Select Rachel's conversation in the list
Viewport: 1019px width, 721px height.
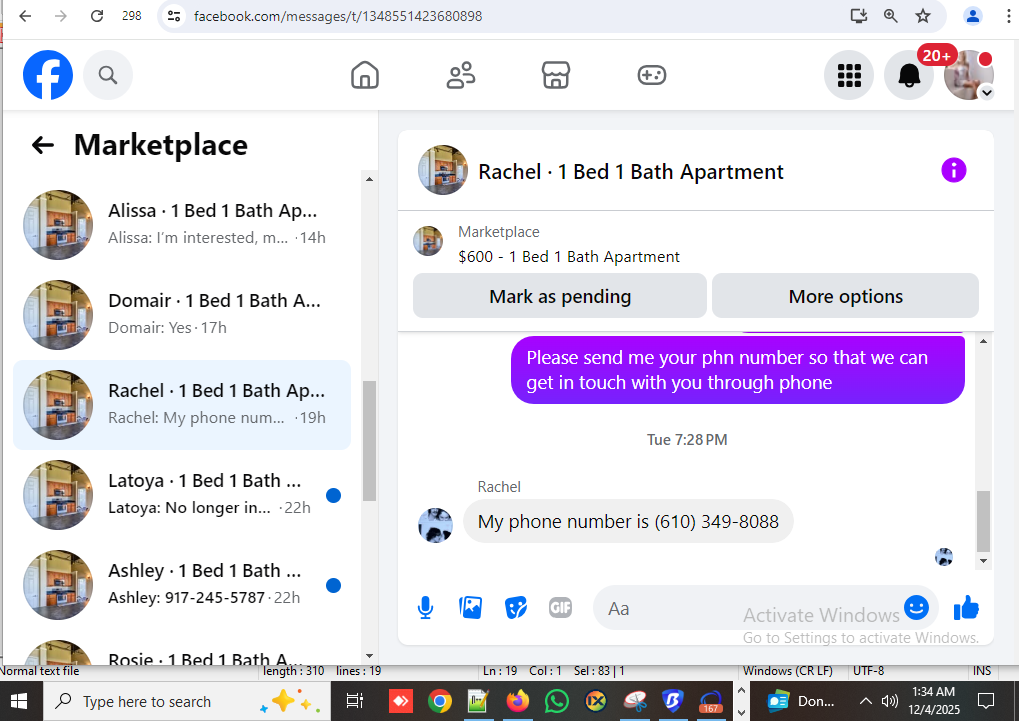[182, 404]
